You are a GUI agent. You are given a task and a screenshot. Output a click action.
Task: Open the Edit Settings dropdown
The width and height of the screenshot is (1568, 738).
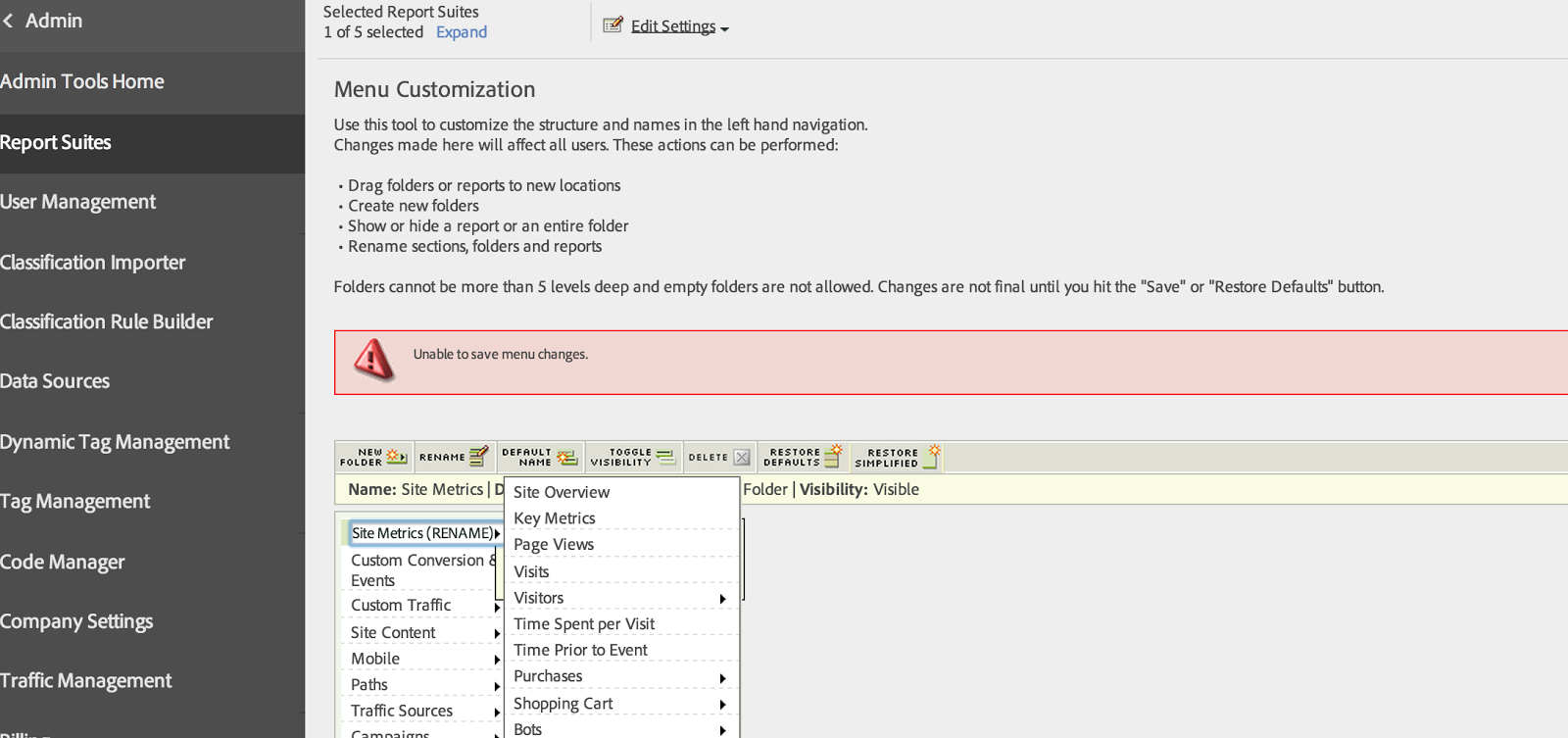point(679,26)
